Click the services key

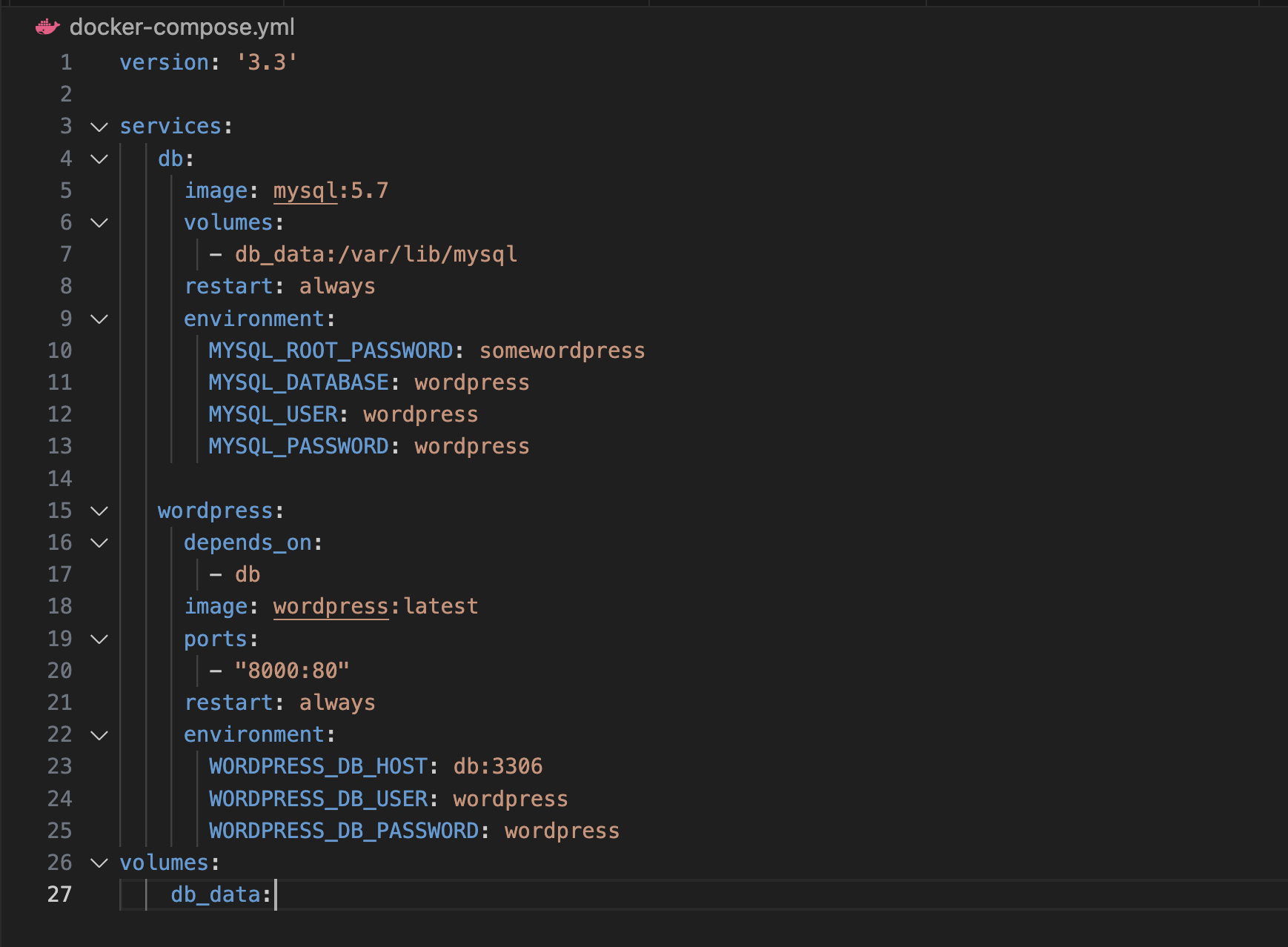[x=170, y=127]
